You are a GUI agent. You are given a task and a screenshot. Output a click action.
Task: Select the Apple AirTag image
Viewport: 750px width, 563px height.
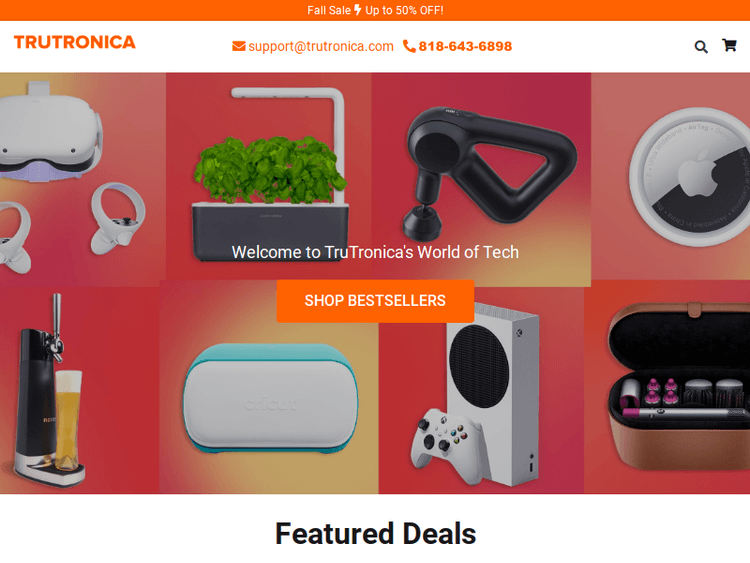pyautogui.click(x=671, y=177)
